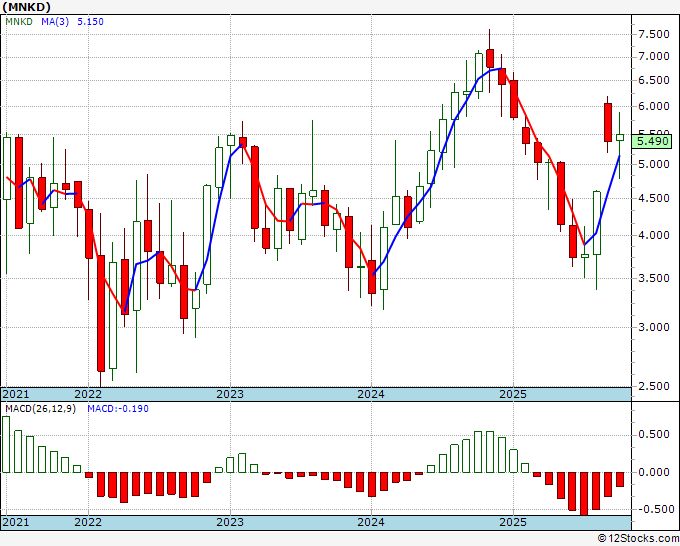Screen dimensions: 680x546
Task: Click the 2.500 price axis label
Action: point(654,386)
